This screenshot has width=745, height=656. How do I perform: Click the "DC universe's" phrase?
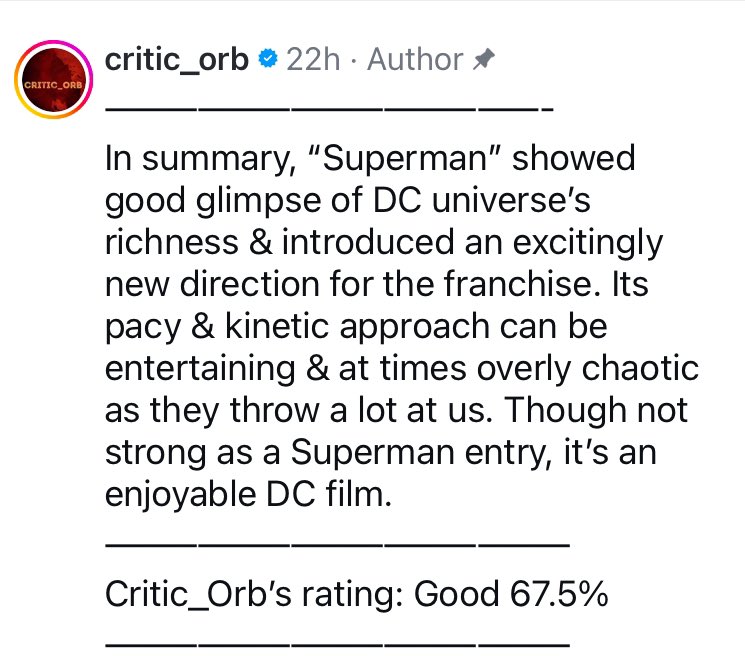(x=481, y=200)
